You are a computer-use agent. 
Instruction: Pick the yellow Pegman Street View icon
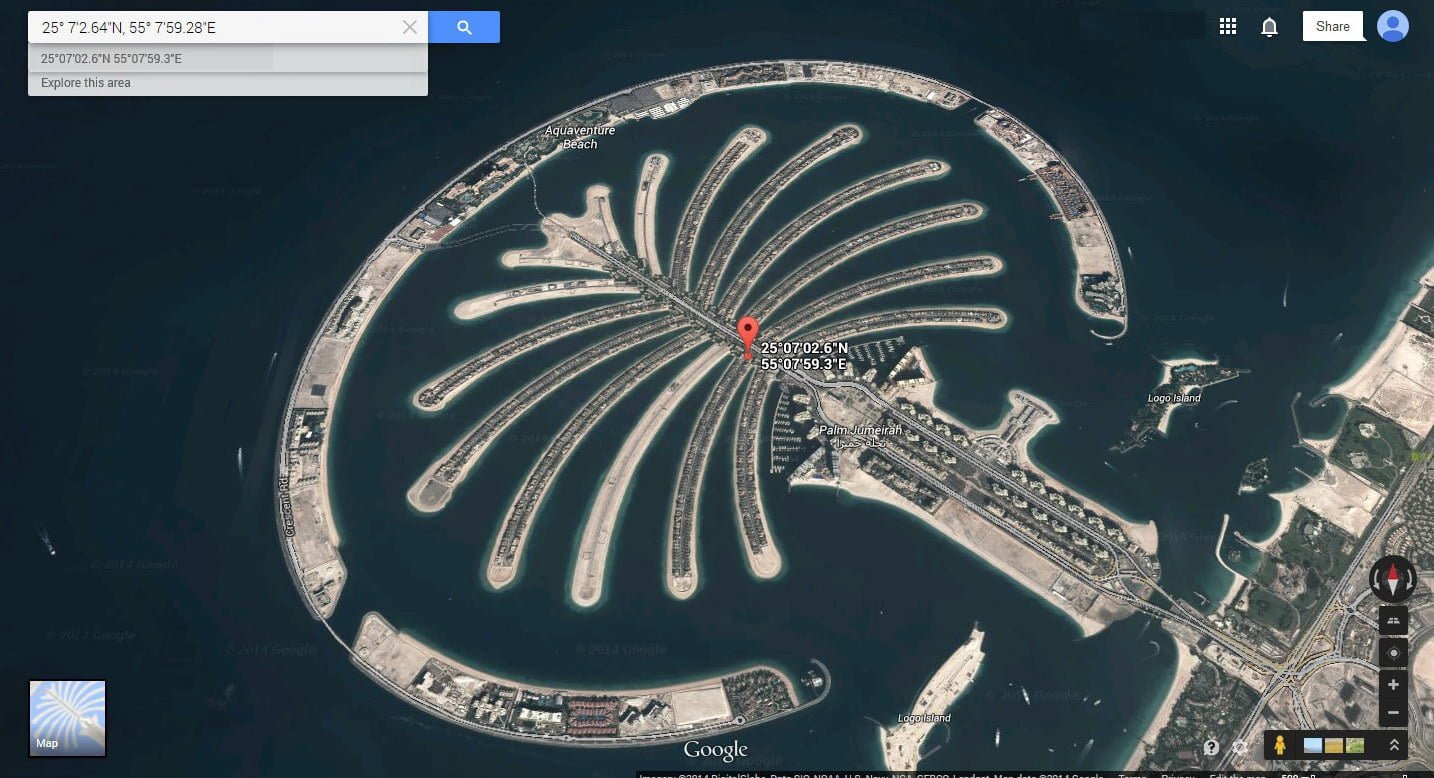[x=1280, y=745]
